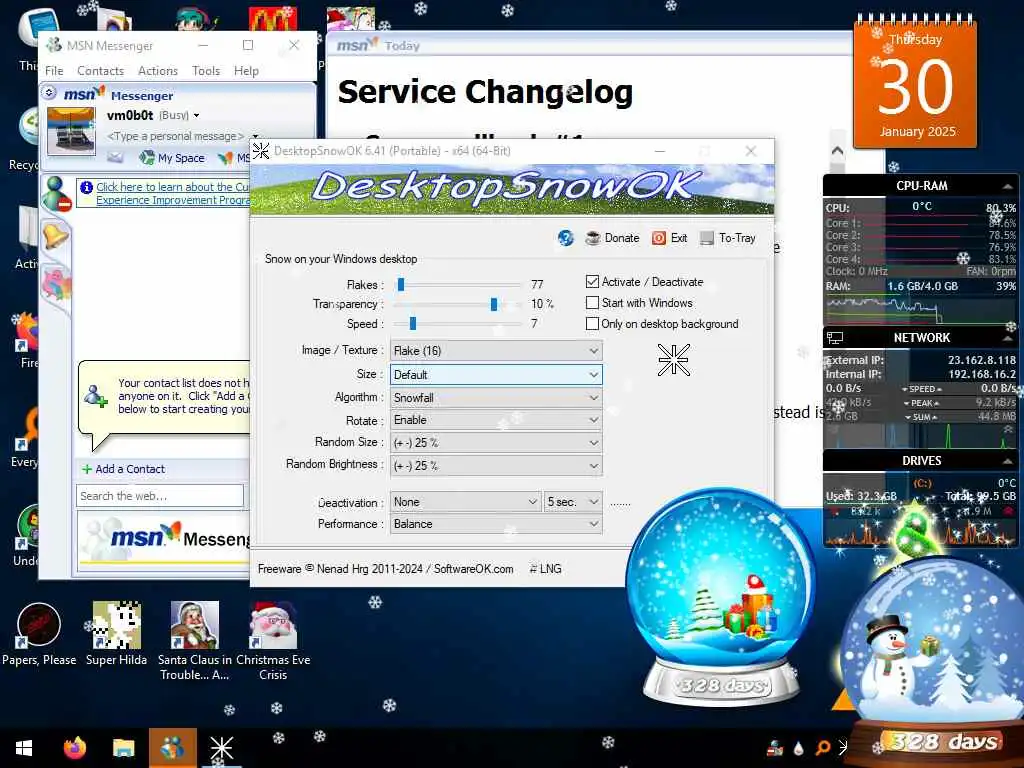Open Help menu in MSN Messenger
Viewport: 1024px width, 768px height.
(x=246, y=71)
